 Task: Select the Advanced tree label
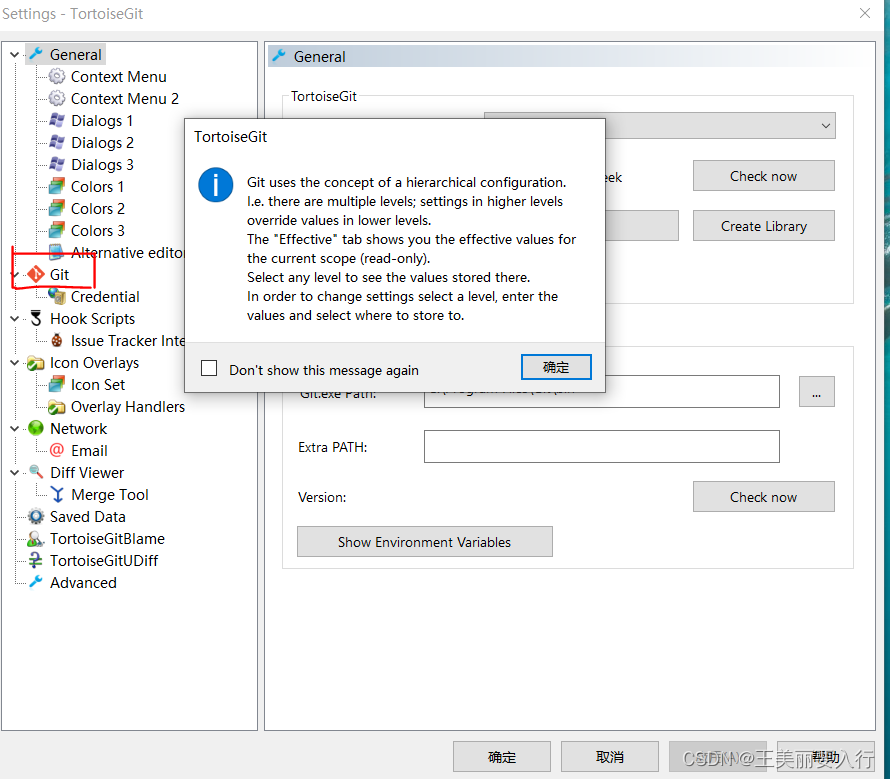coord(83,583)
